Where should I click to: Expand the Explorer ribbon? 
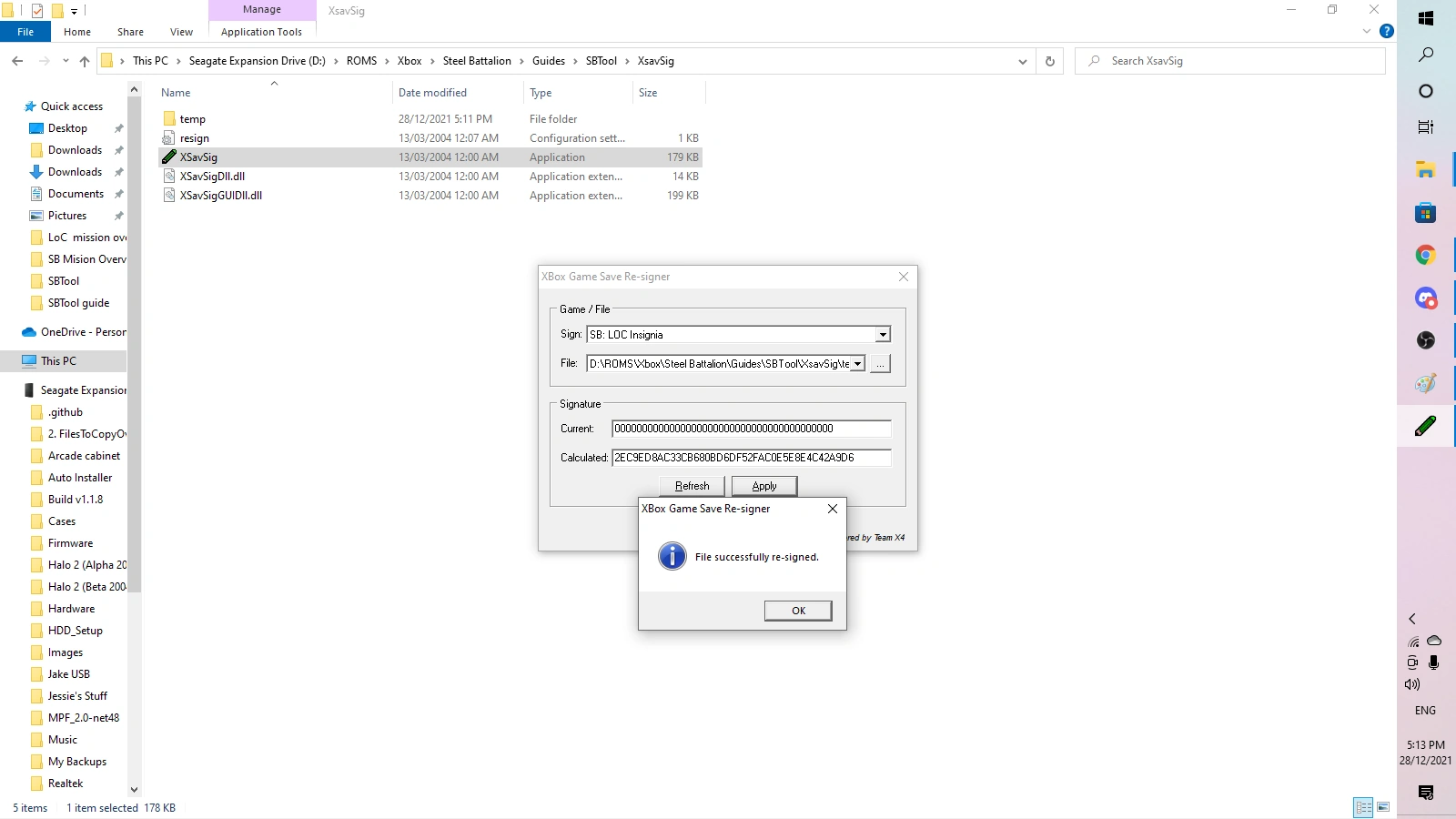tap(1367, 31)
